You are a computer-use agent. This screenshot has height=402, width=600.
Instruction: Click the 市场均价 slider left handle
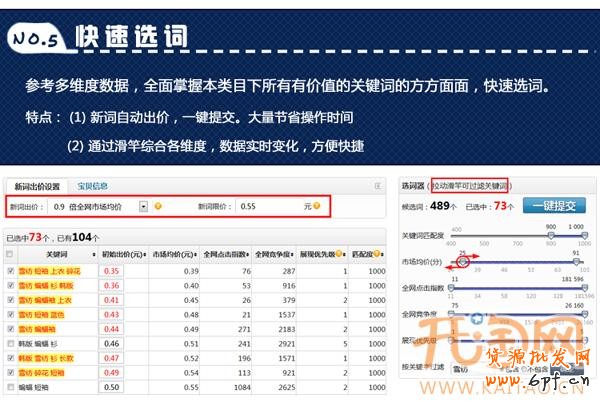click(x=463, y=262)
